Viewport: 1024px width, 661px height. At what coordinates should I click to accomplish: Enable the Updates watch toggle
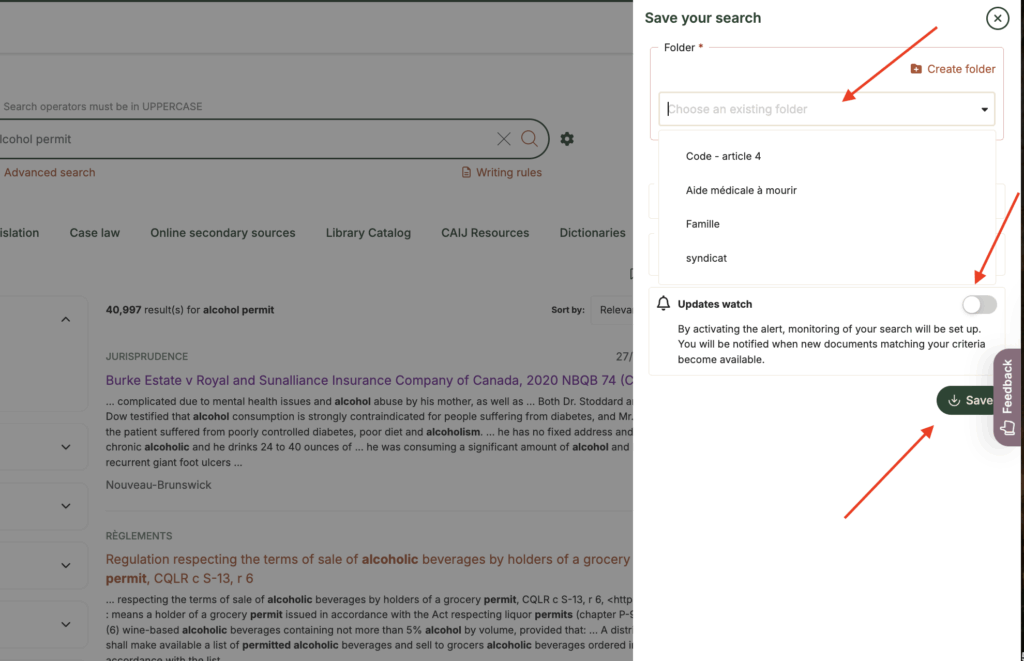[979, 304]
